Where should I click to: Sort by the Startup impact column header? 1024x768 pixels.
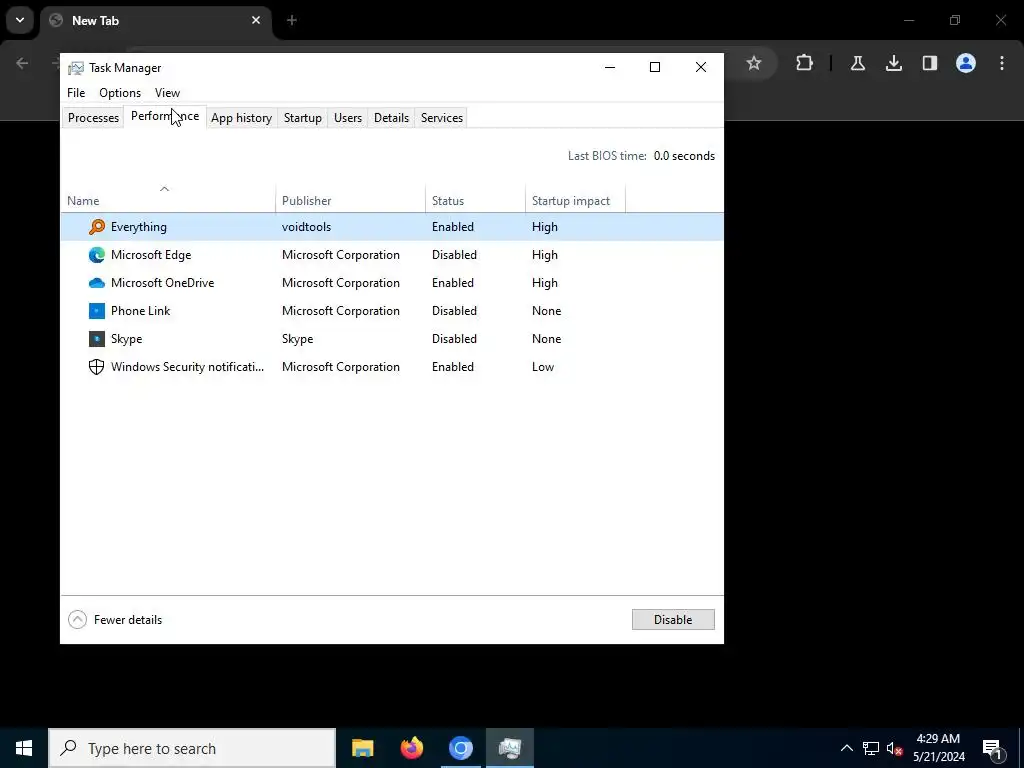pyautogui.click(x=575, y=198)
